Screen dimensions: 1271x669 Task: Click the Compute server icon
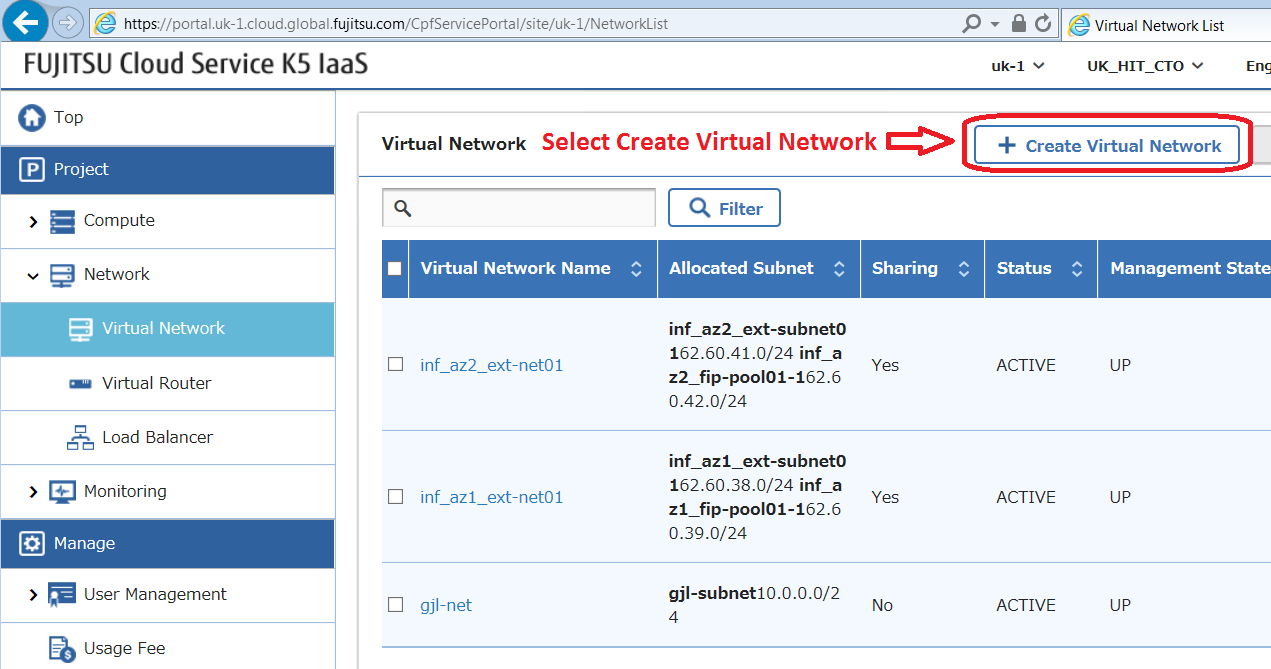[x=62, y=221]
